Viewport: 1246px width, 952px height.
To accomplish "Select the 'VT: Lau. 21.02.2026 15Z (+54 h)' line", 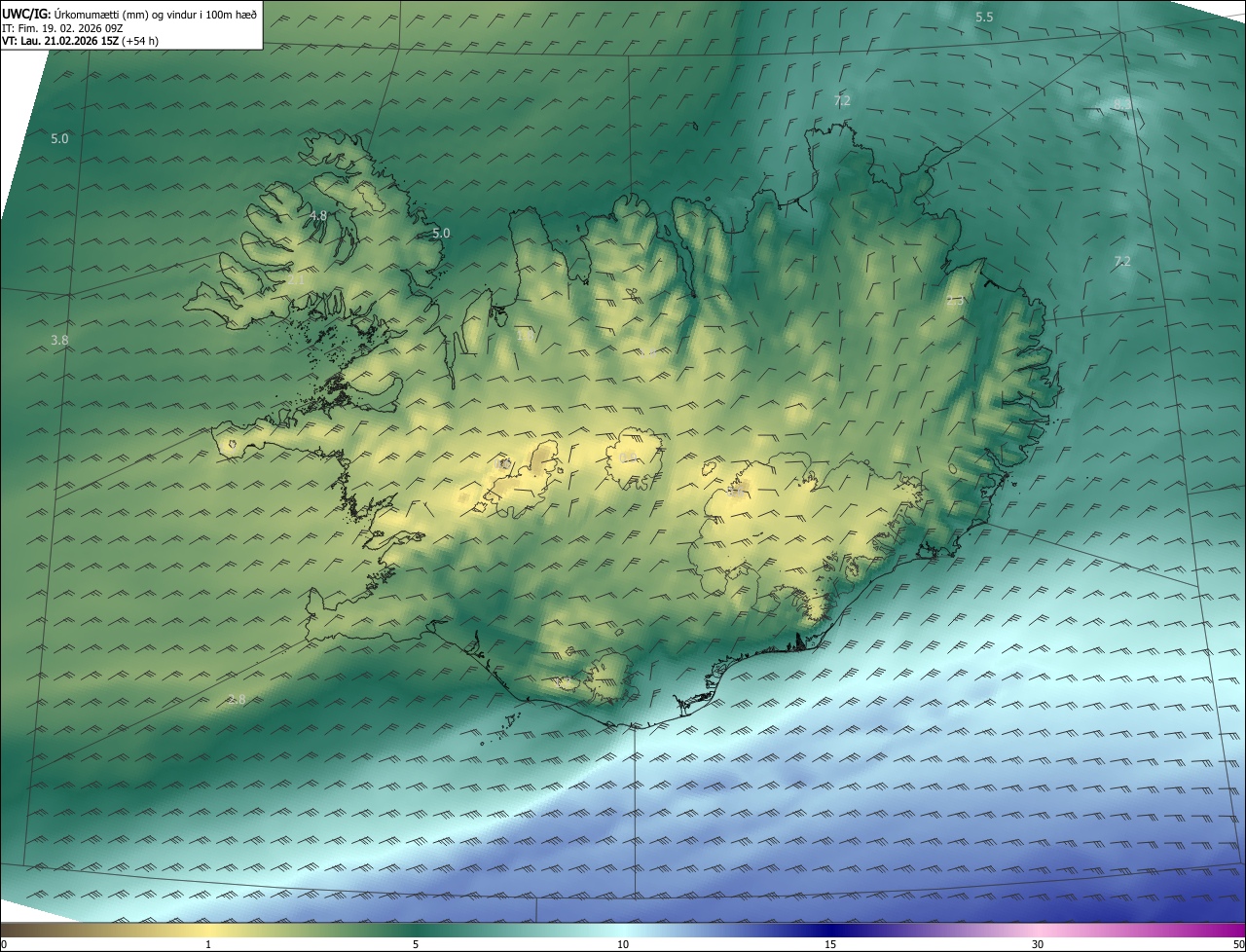I will point(82,41).
